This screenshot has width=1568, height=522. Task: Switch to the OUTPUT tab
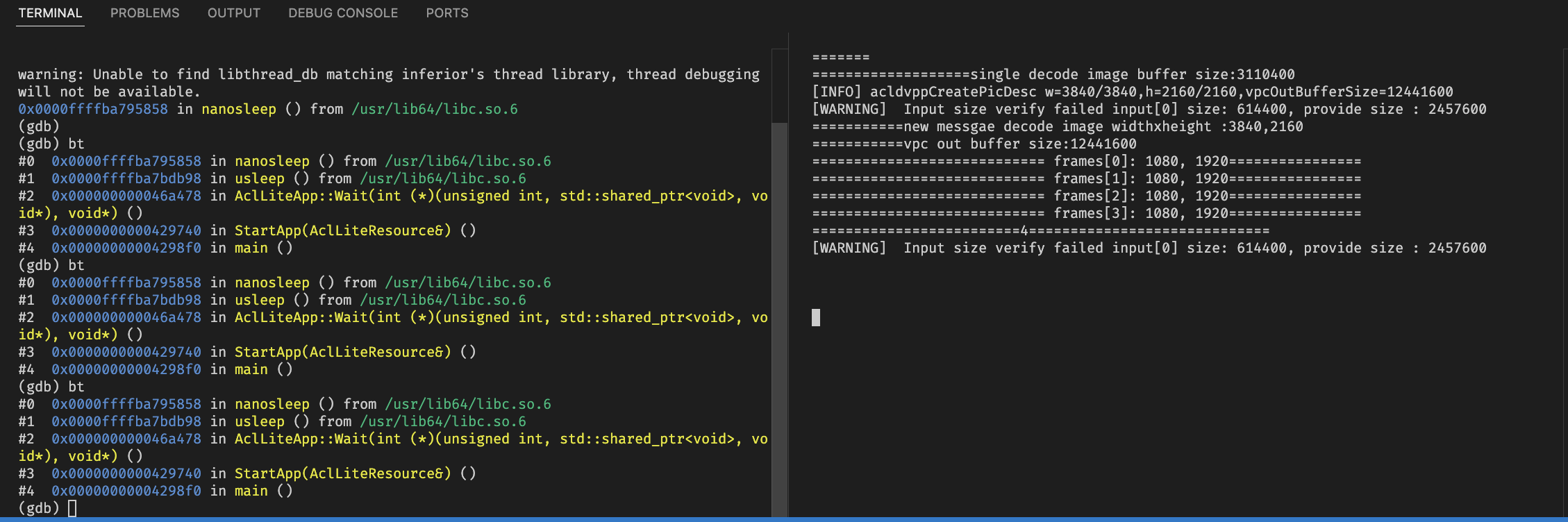click(234, 13)
